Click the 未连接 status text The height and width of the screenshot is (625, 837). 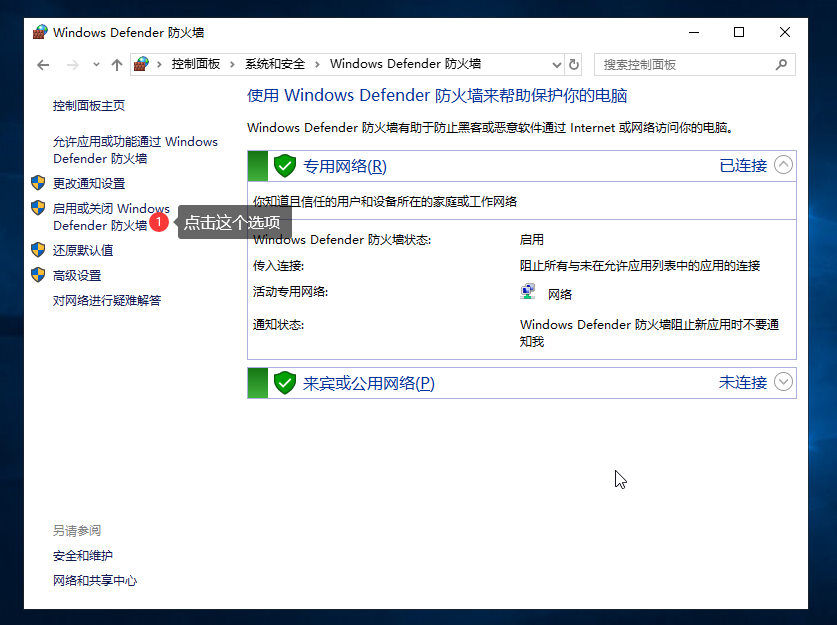[x=743, y=382]
